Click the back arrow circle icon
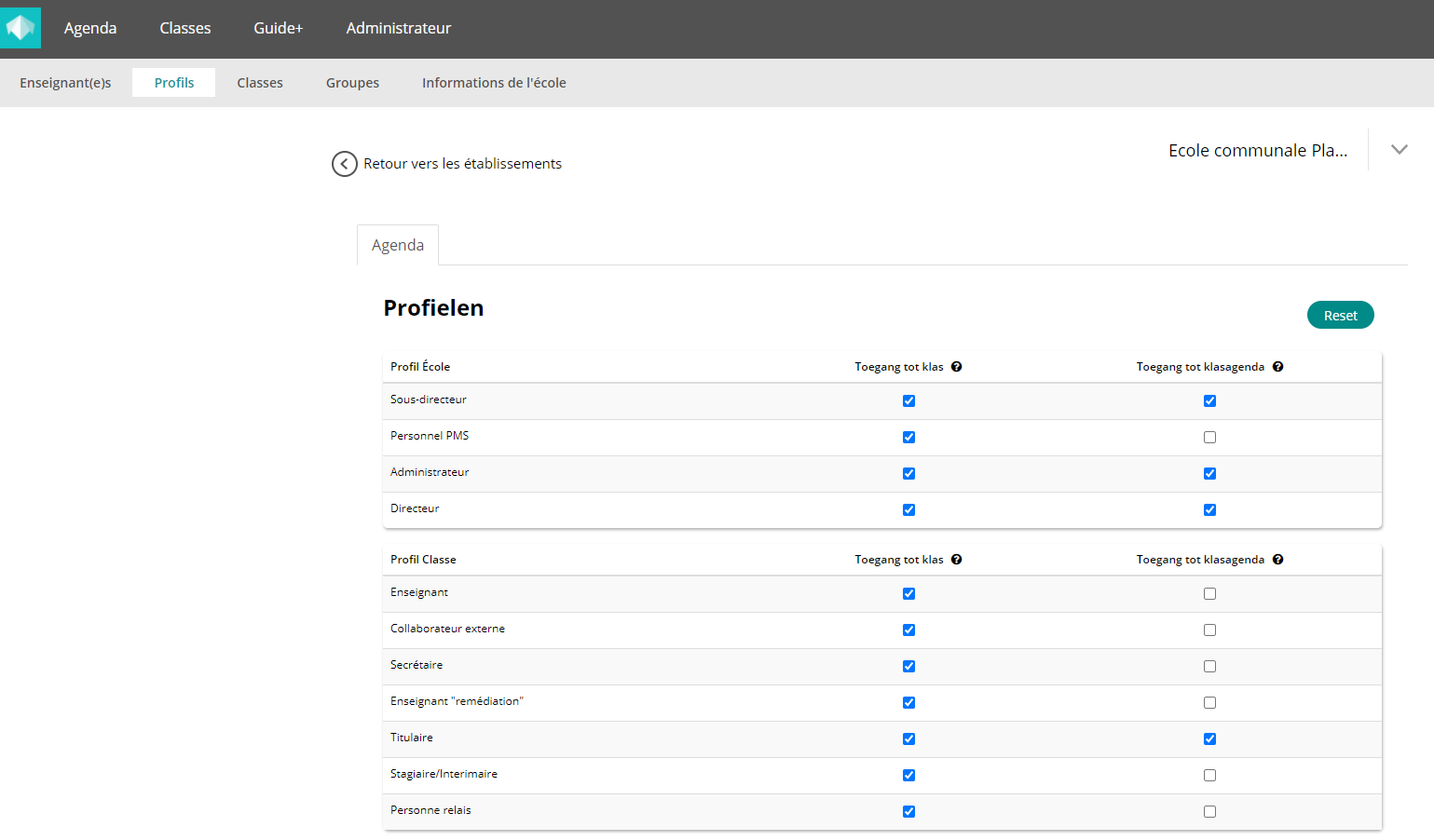This screenshot has height=840, width=1434. click(344, 164)
